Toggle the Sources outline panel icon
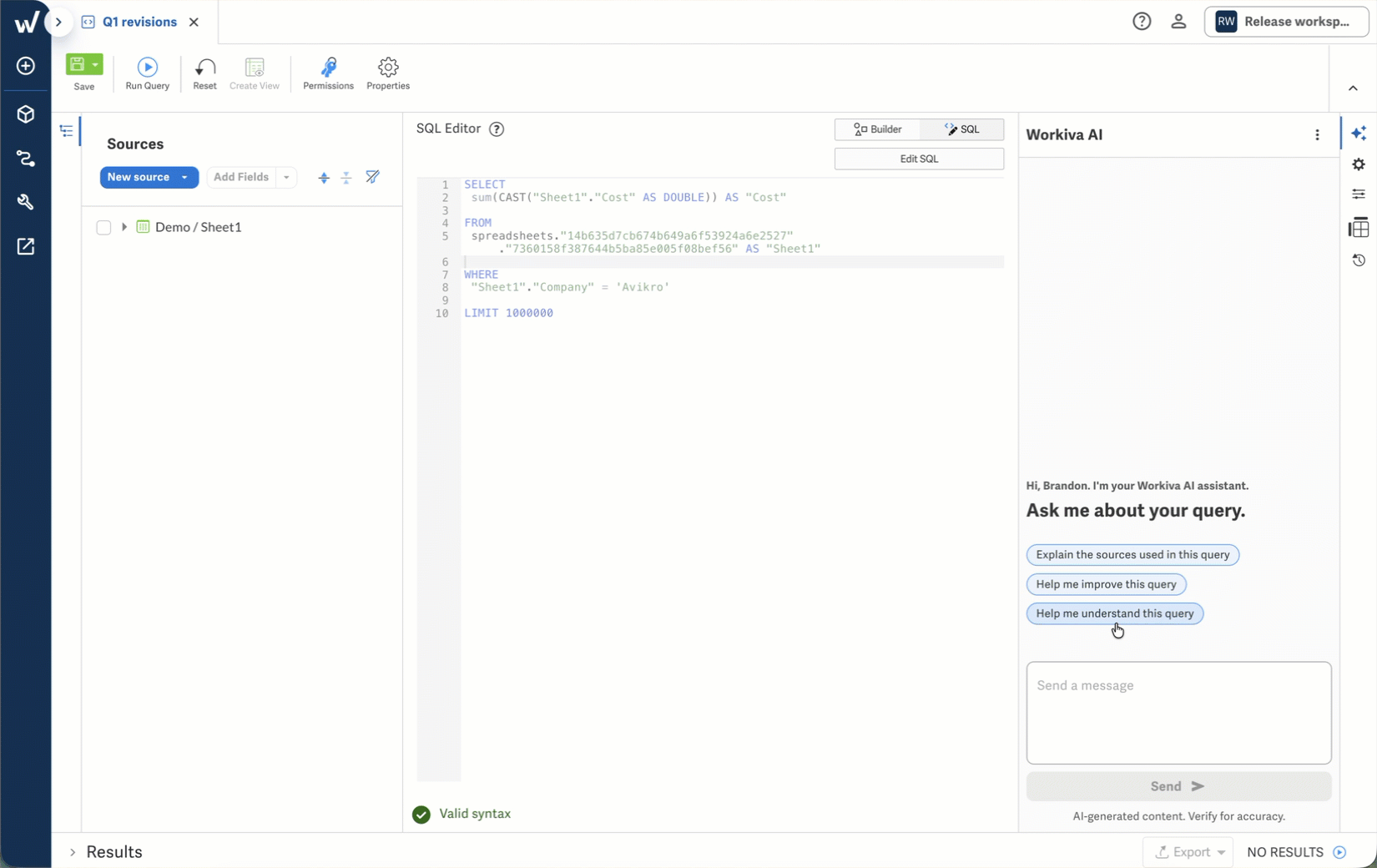Viewport: 1377px width, 868px height. click(67, 131)
